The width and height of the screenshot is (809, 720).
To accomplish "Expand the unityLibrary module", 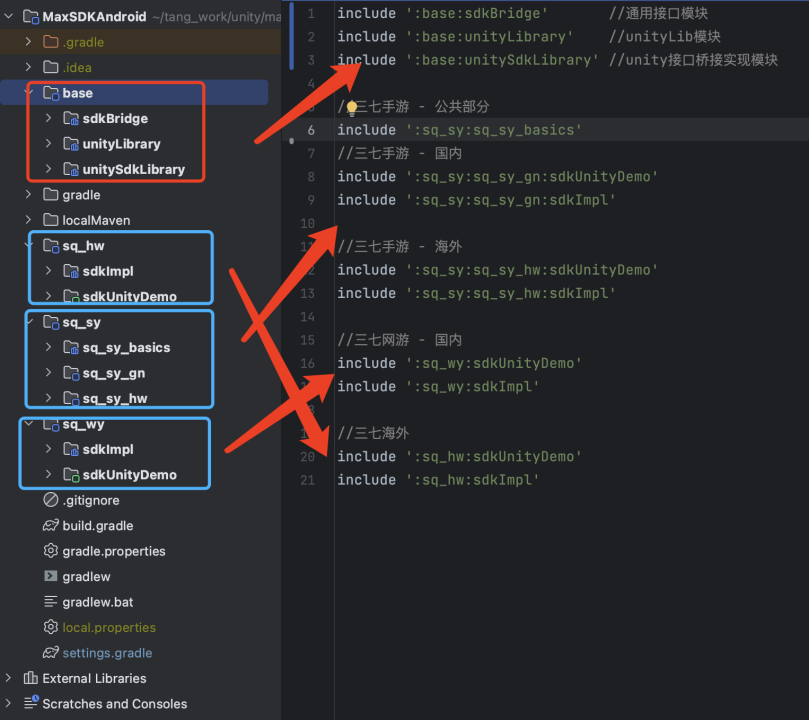I will pyautogui.click(x=48, y=143).
